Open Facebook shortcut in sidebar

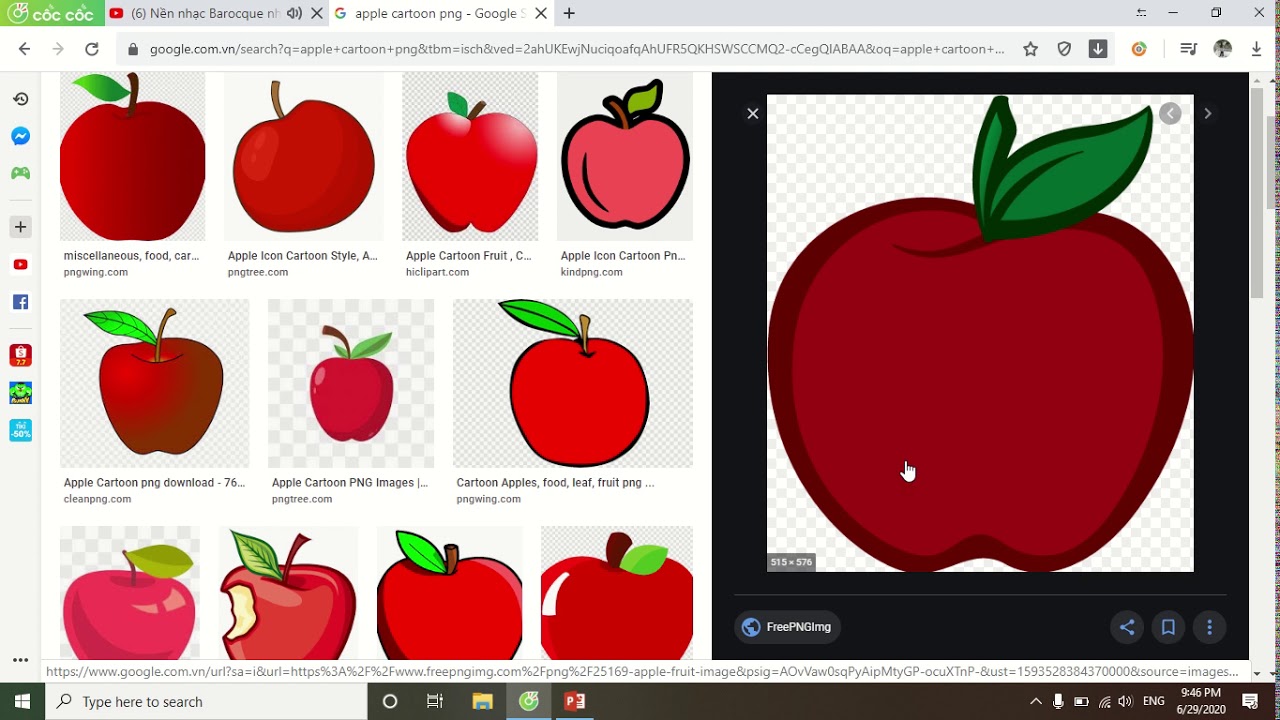[x=20, y=302]
